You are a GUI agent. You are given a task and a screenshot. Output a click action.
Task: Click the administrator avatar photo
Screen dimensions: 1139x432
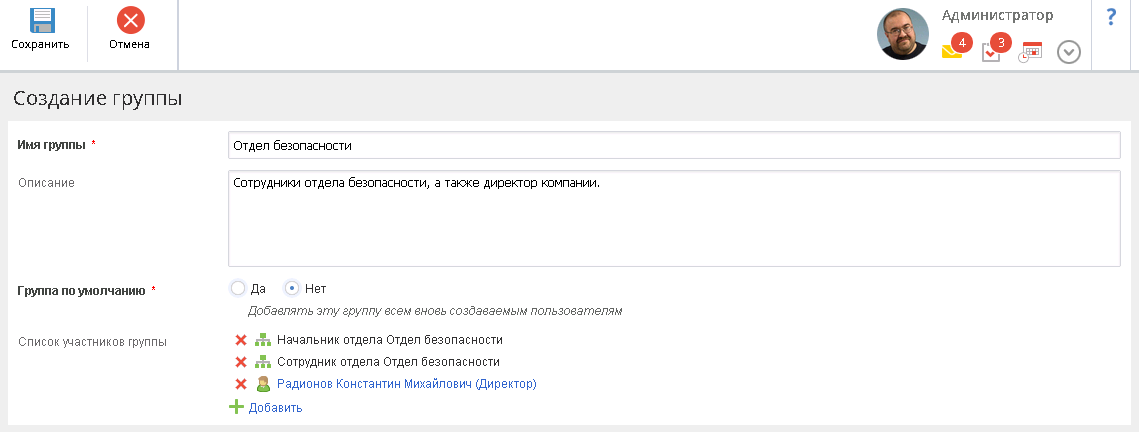point(903,35)
